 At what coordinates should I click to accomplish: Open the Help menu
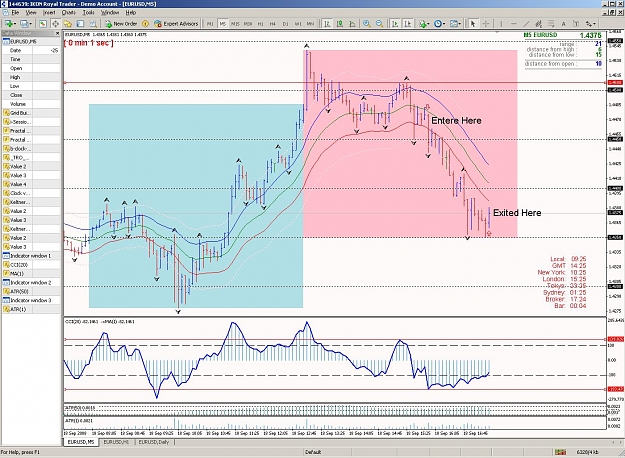coord(131,12)
